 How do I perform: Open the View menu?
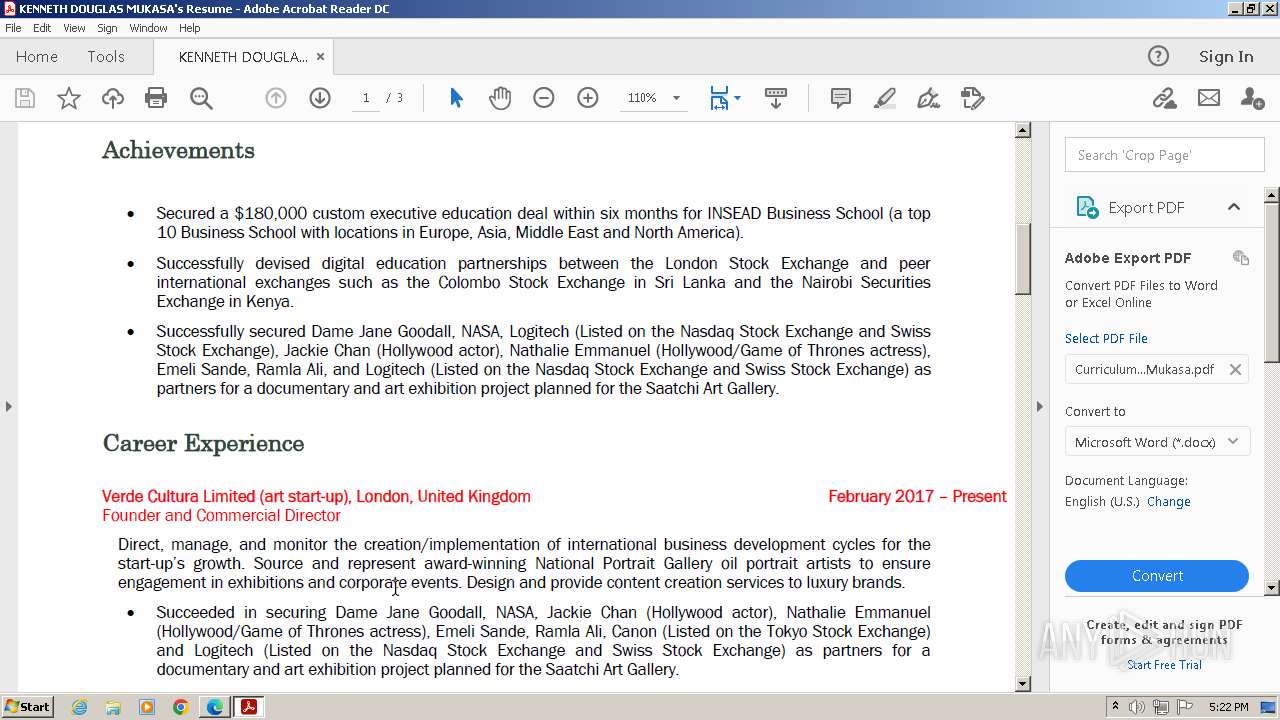74,28
